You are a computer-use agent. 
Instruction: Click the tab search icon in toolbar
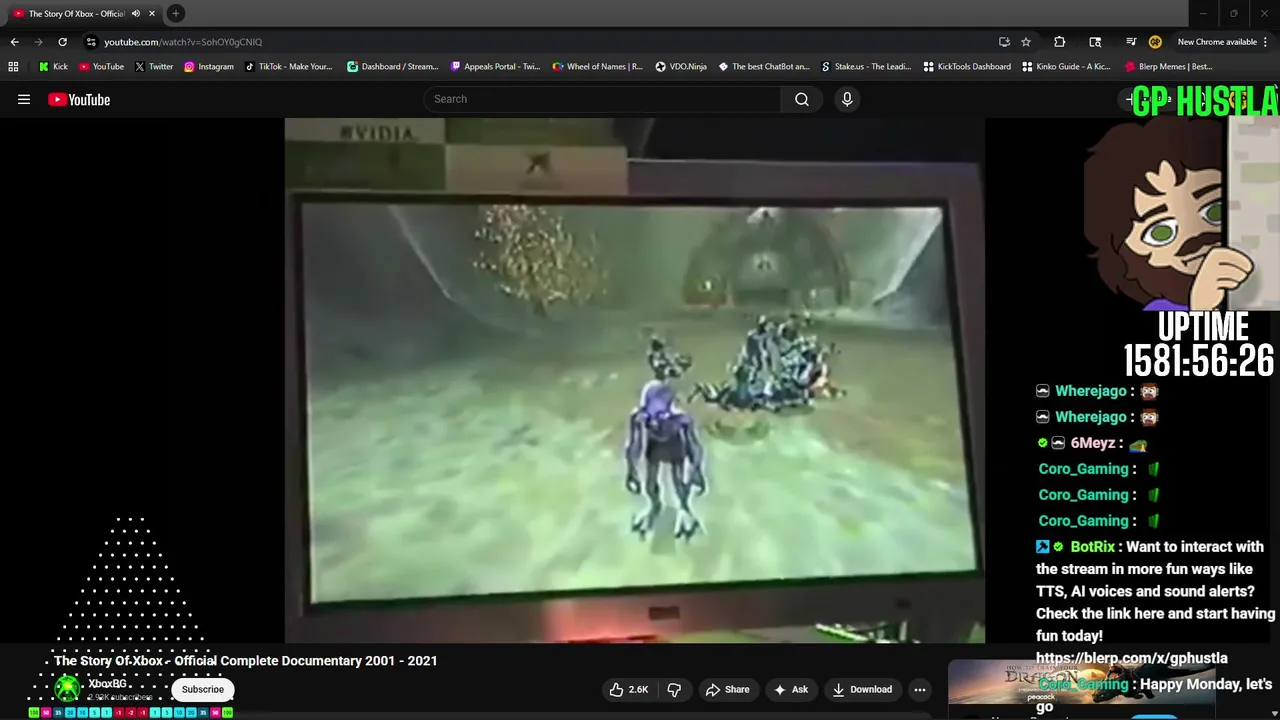1095,42
